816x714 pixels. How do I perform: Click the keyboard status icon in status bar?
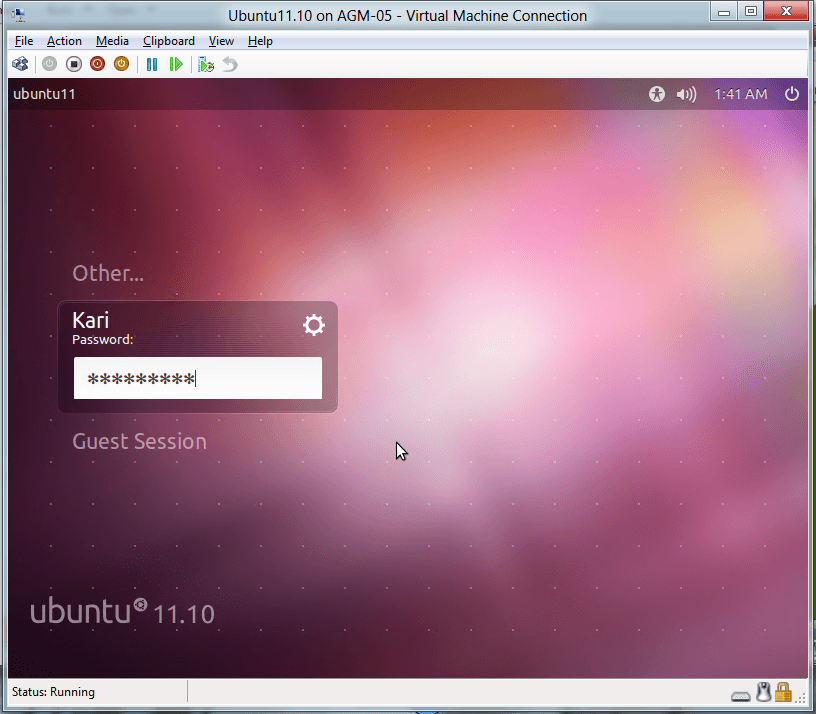[x=741, y=696]
